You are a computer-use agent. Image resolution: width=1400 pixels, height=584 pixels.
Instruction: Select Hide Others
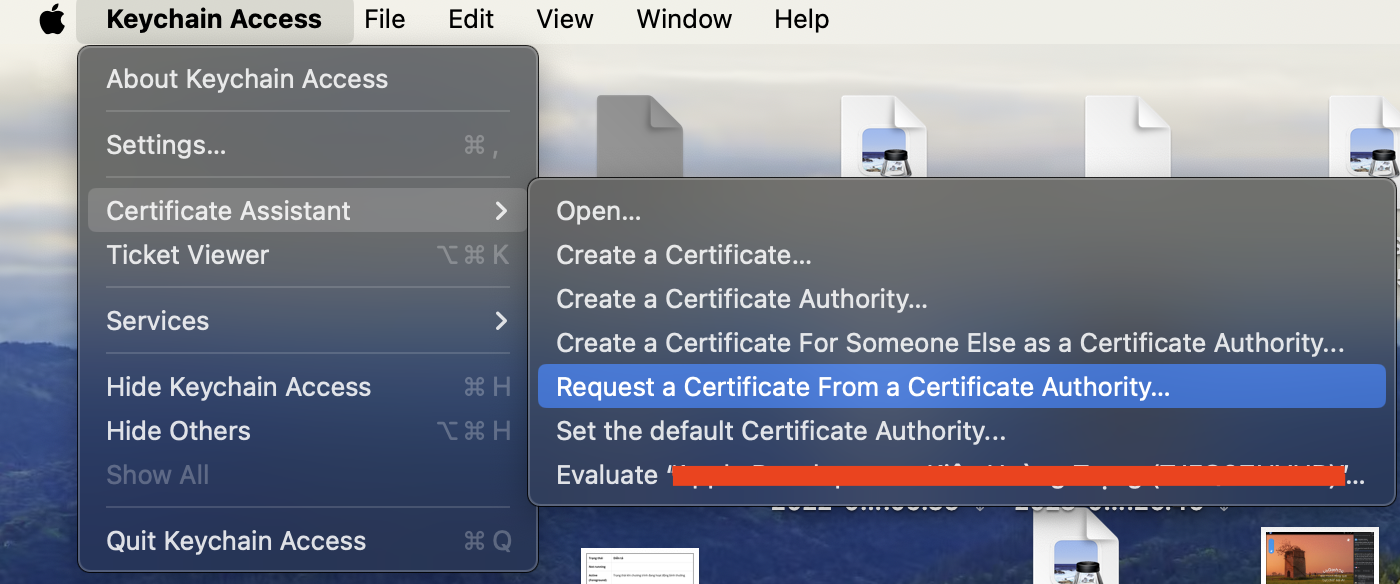(x=308, y=431)
